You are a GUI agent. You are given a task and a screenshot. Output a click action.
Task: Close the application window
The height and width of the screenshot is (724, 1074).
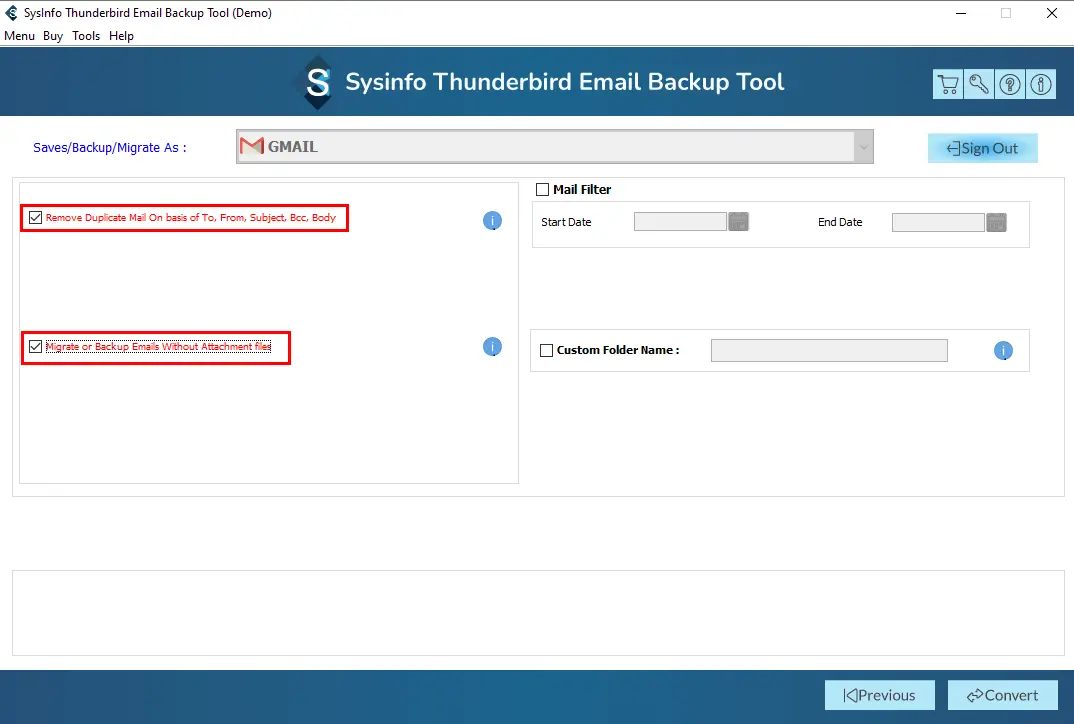pos(1052,13)
